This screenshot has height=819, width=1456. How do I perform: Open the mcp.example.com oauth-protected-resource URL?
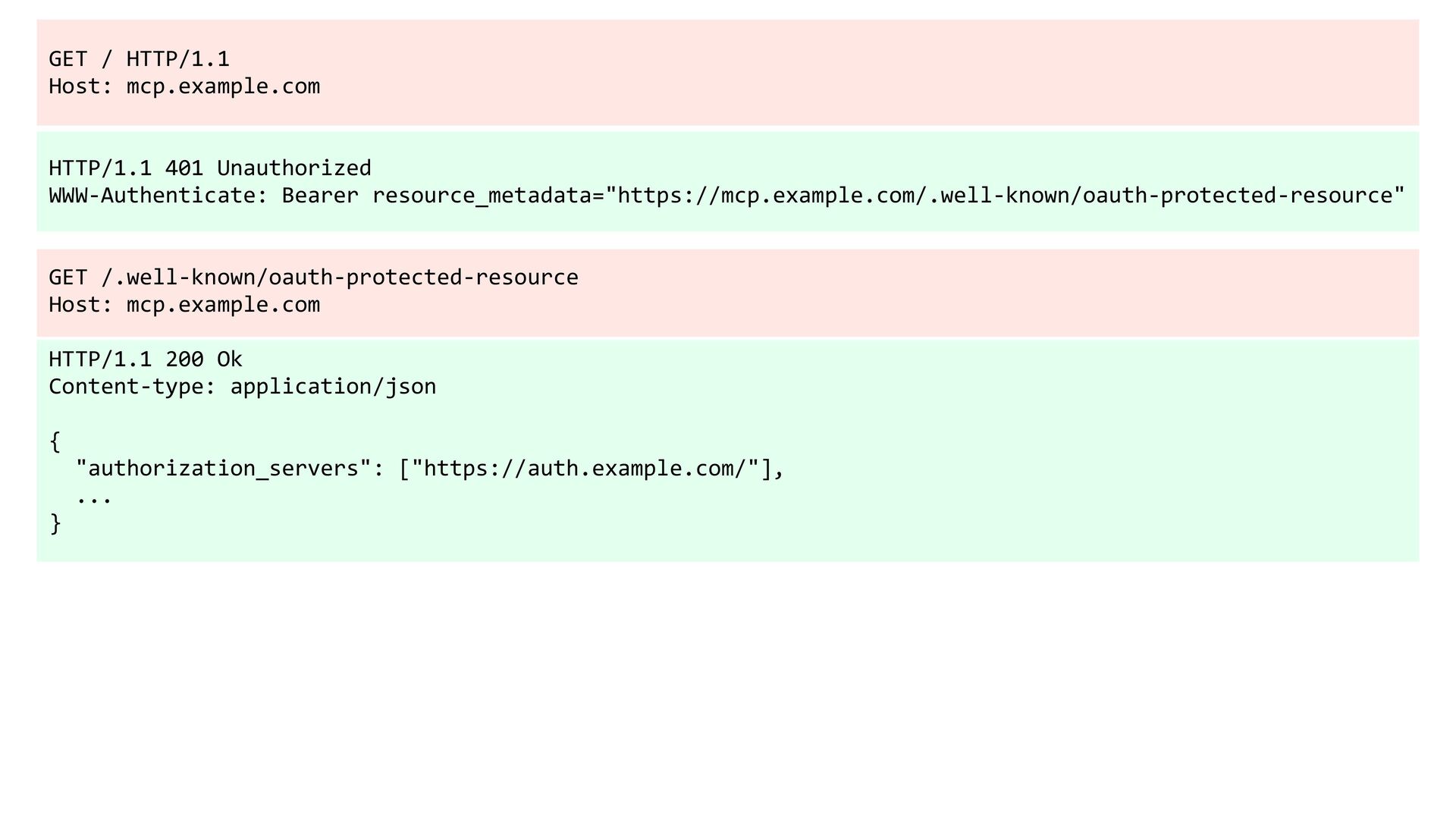click(1005, 196)
